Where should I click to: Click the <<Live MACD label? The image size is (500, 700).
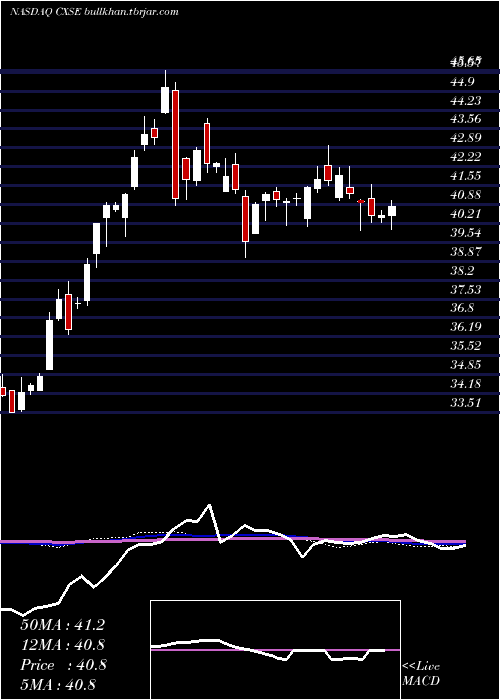(421, 674)
